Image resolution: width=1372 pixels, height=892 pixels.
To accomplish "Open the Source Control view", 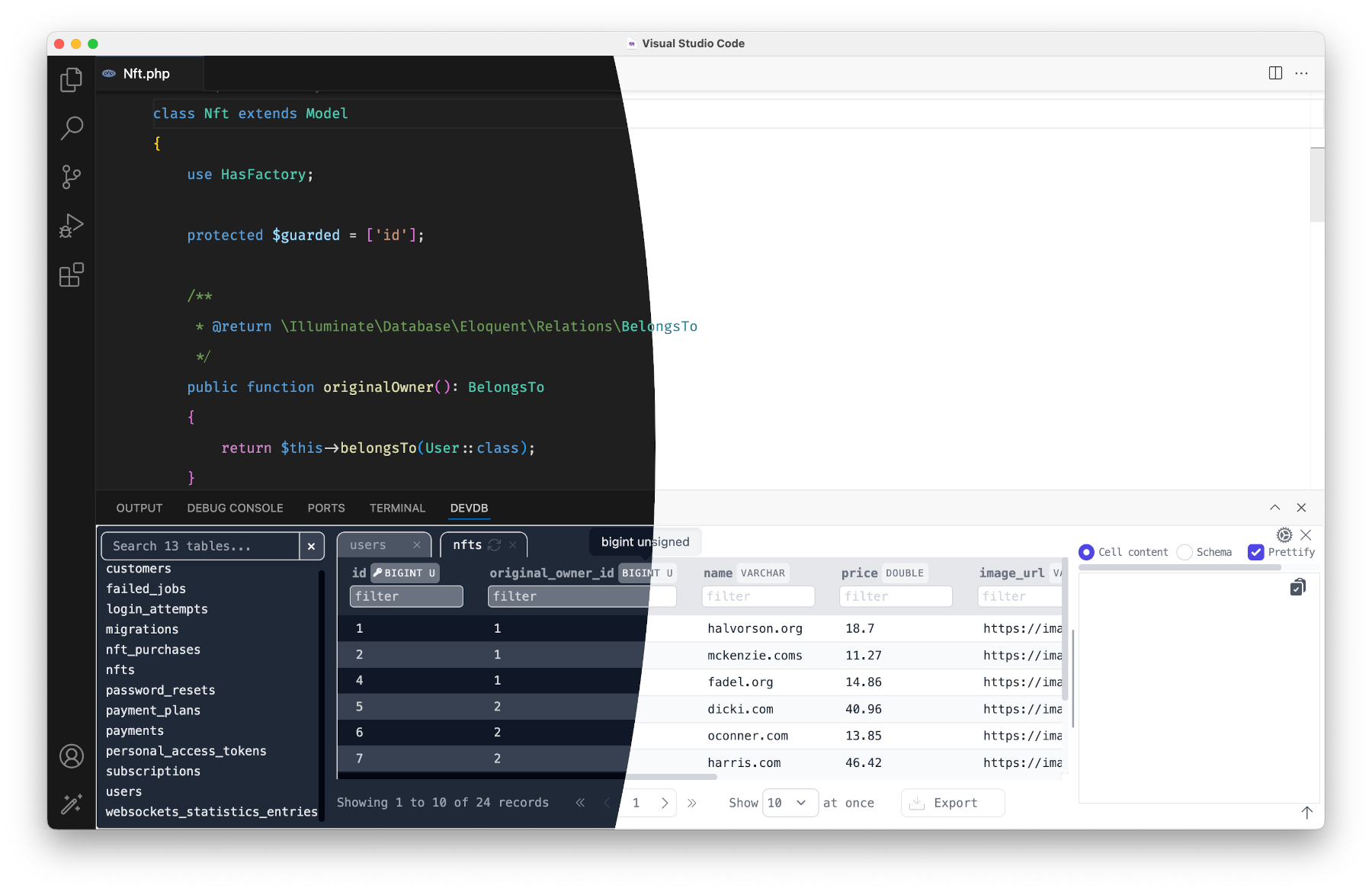I will point(71,177).
